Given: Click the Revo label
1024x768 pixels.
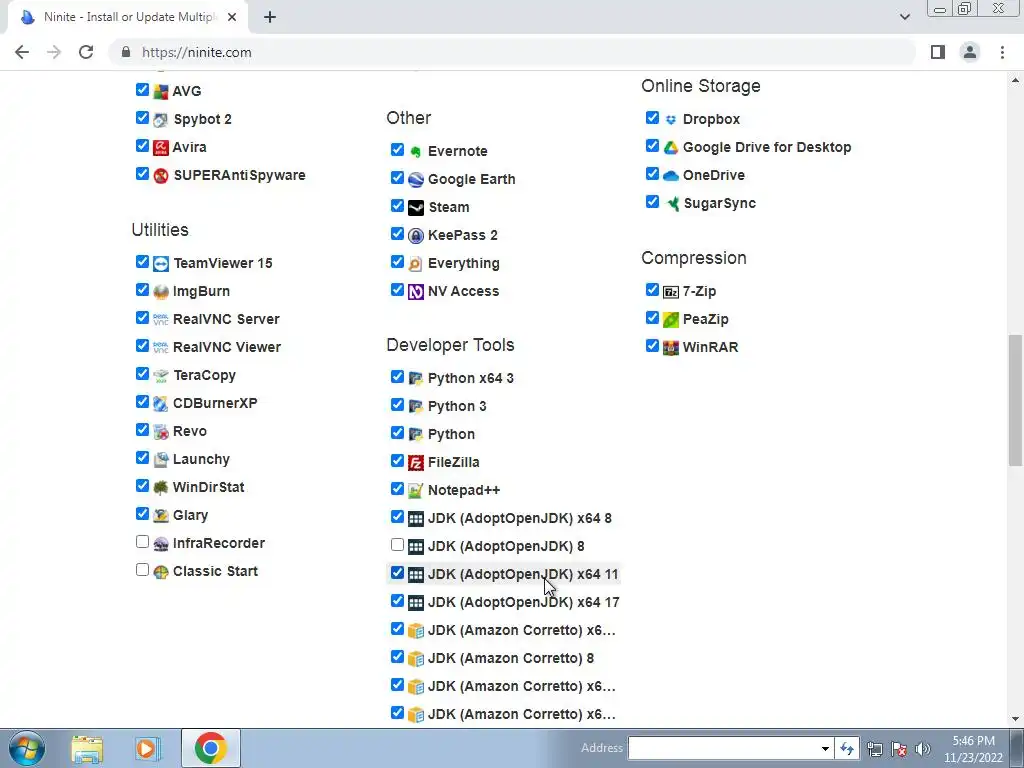Looking at the screenshot, I should point(190,432).
